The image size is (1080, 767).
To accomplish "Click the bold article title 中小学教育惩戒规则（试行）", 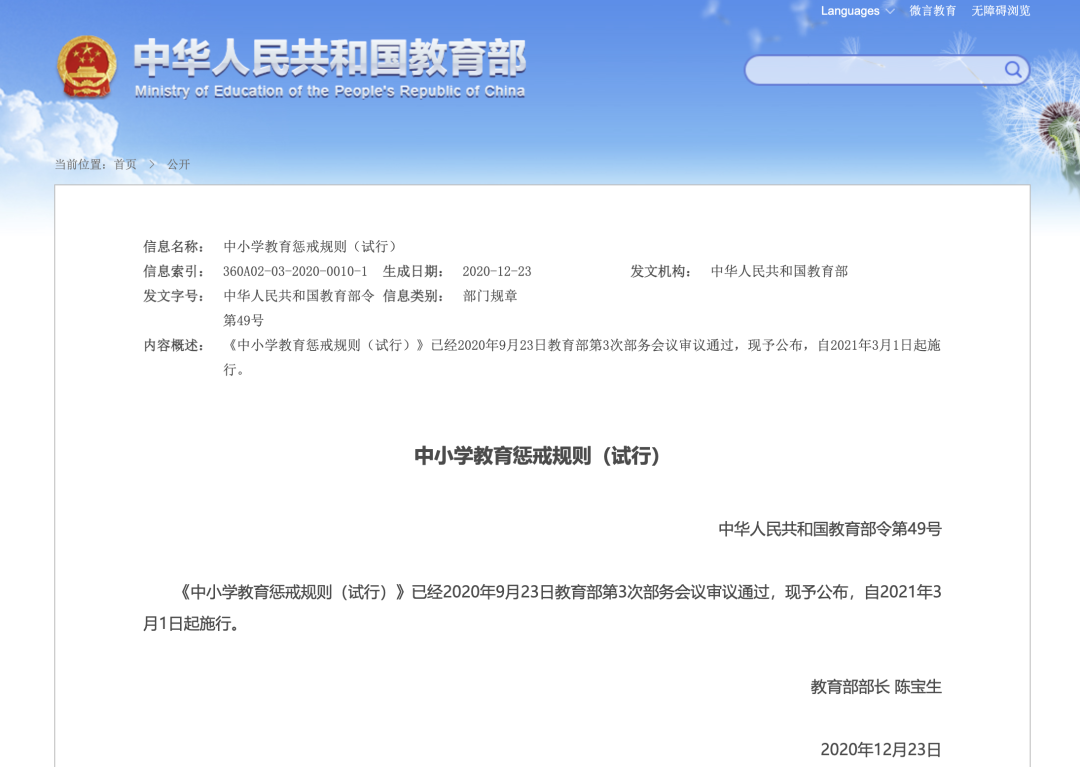I will (x=538, y=456).
